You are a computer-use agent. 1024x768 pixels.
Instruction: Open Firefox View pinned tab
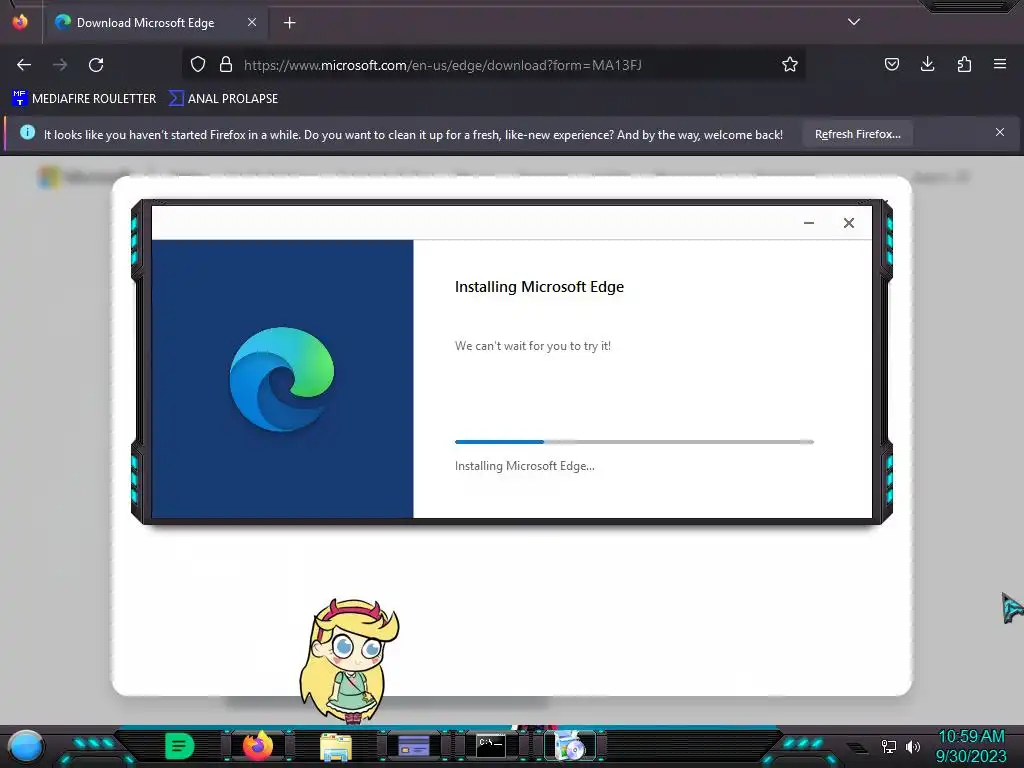(20, 22)
